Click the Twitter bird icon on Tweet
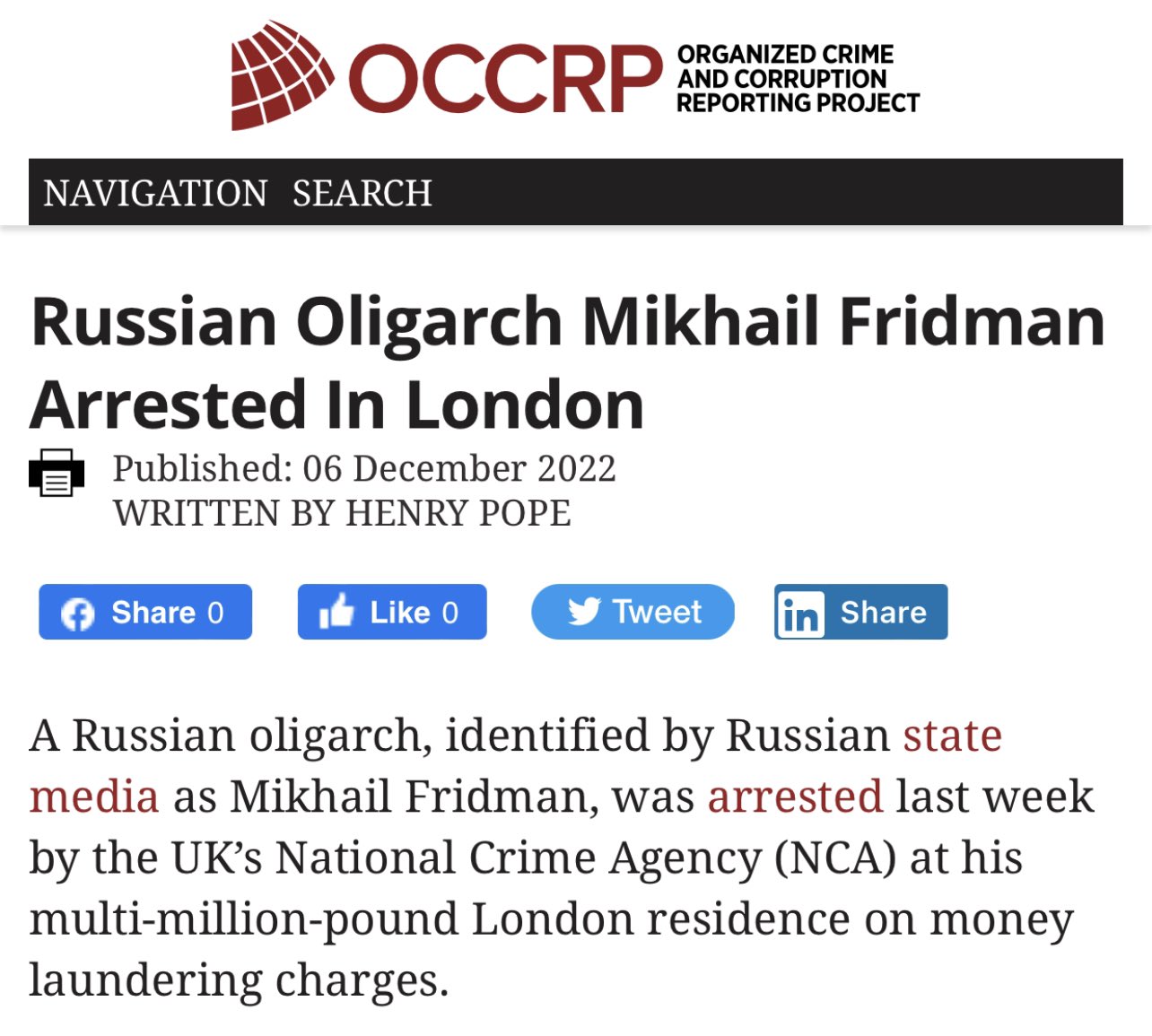Viewport: 1152px width, 1036px height. point(584,612)
